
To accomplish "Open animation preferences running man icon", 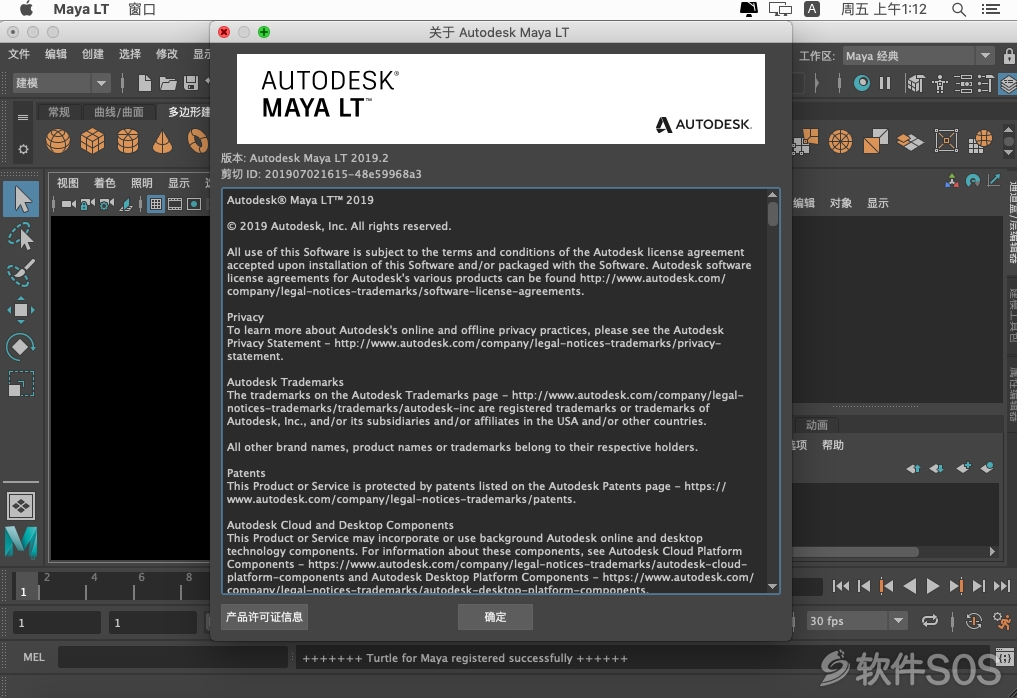I will [x=1002, y=621].
